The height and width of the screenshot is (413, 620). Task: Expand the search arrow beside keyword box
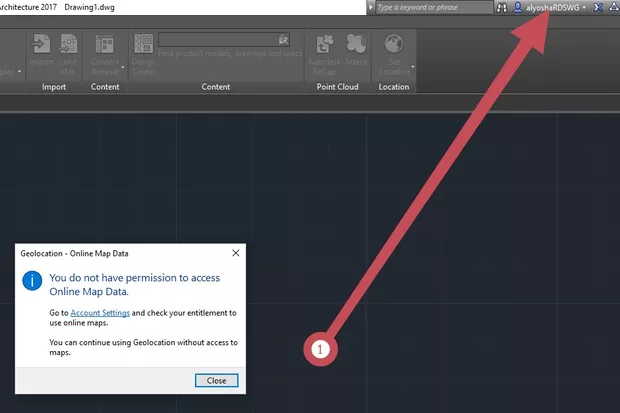[x=370, y=8]
